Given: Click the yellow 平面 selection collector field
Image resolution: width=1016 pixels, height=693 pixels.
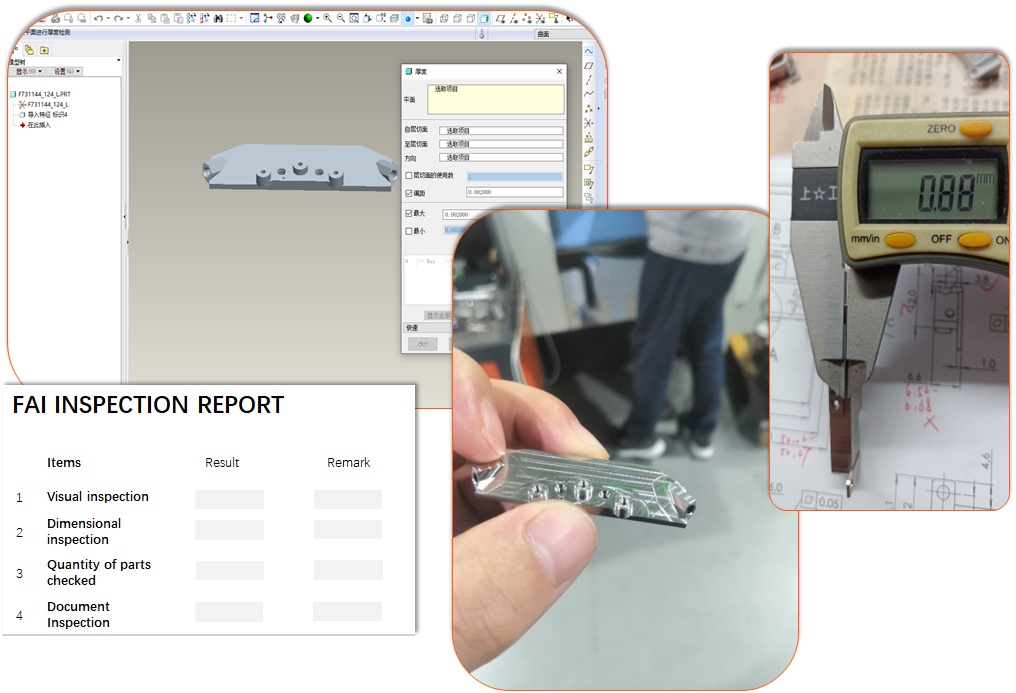Looking at the screenshot, I should 496,100.
